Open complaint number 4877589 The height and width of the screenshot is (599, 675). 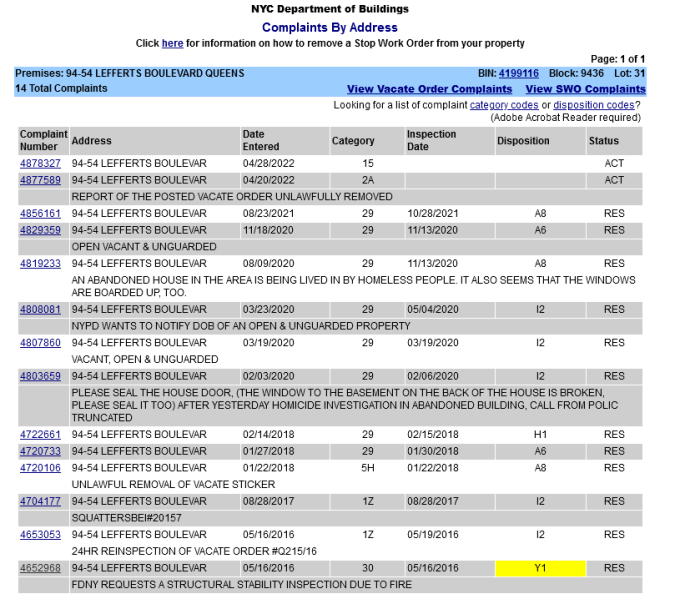pyautogui.click(x=40, y=180)
